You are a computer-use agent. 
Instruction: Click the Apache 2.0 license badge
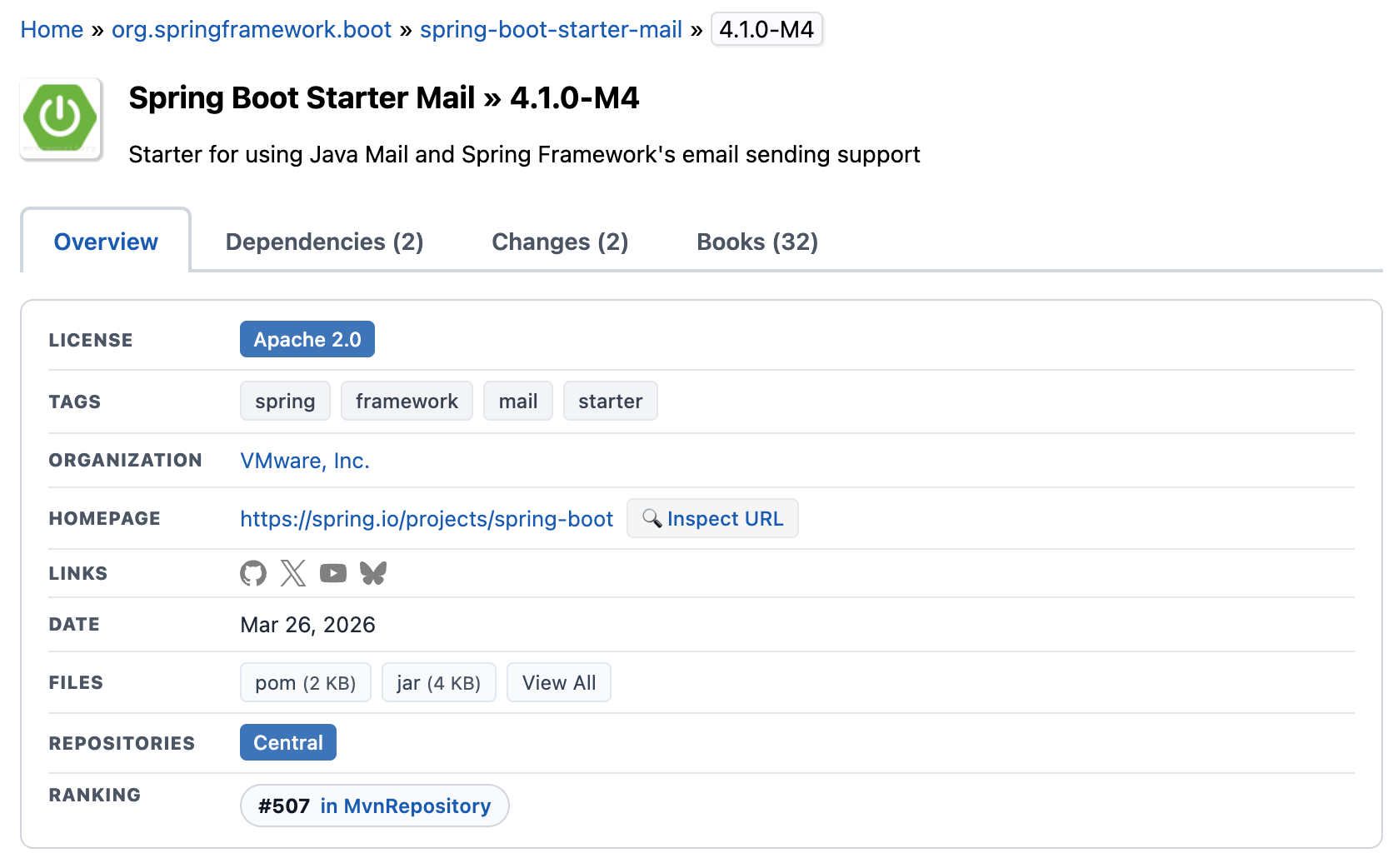coord(307,339)
